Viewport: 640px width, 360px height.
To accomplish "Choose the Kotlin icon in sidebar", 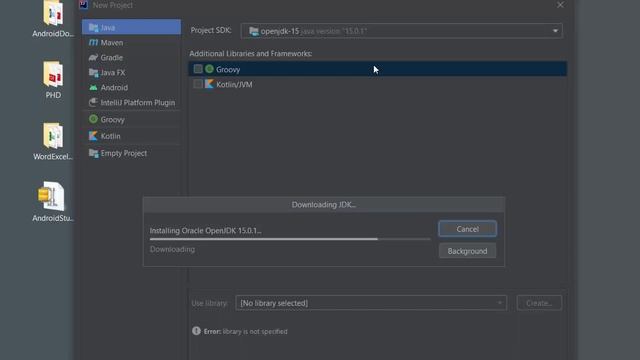I will tap(93, 136).
